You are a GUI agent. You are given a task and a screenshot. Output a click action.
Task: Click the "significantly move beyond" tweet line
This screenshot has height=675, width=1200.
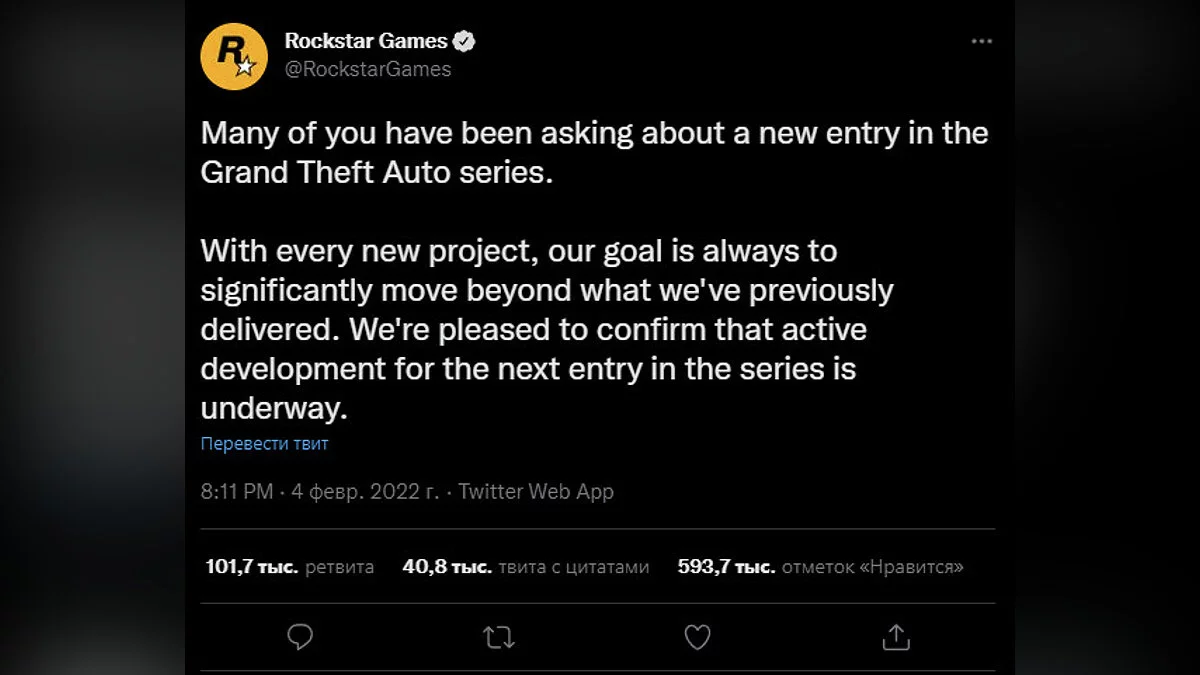(x=546, y=290)
